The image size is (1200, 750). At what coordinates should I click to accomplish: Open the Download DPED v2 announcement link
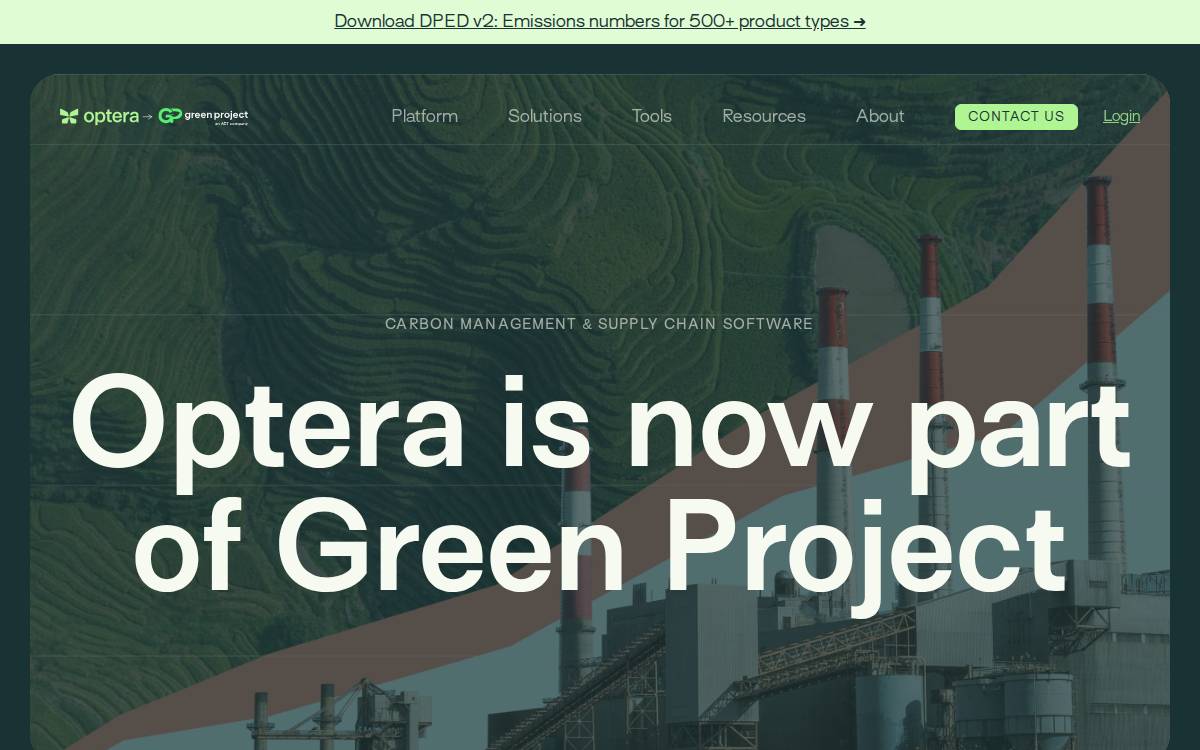pyautogui.click(x=600, y=21)
